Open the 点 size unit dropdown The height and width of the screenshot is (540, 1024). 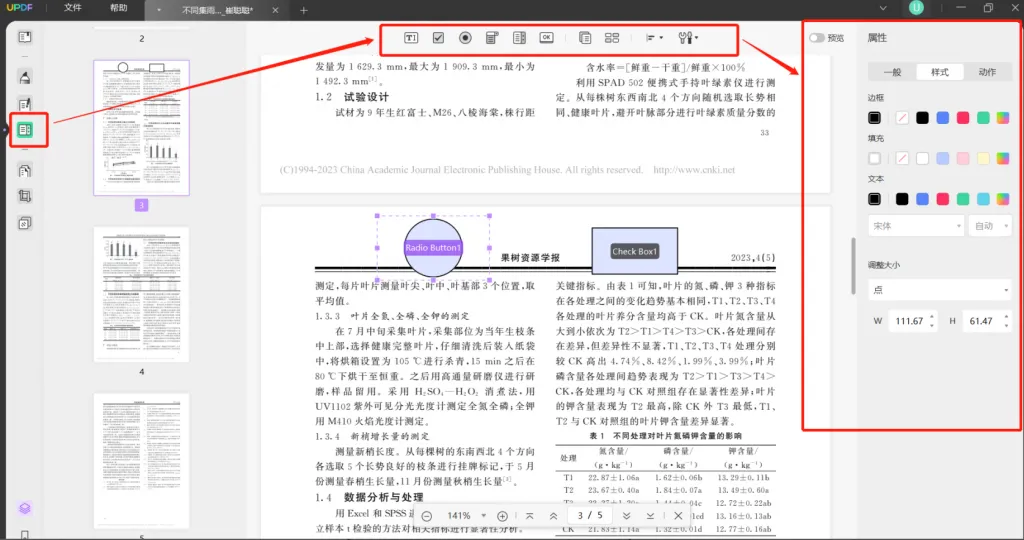click(940, 289)
